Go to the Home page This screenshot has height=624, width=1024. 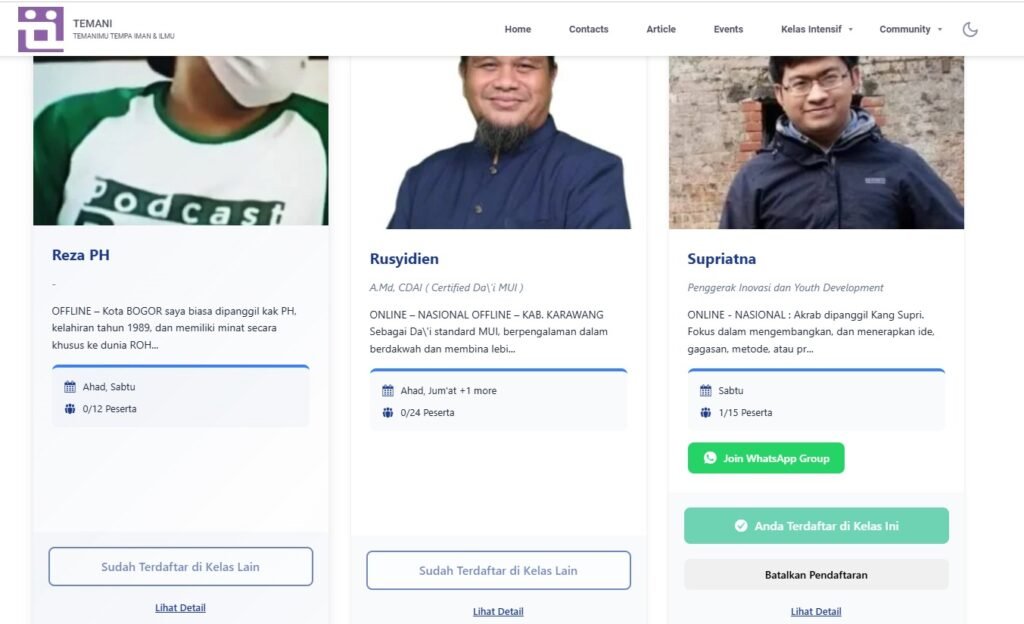tap(518, 30)
